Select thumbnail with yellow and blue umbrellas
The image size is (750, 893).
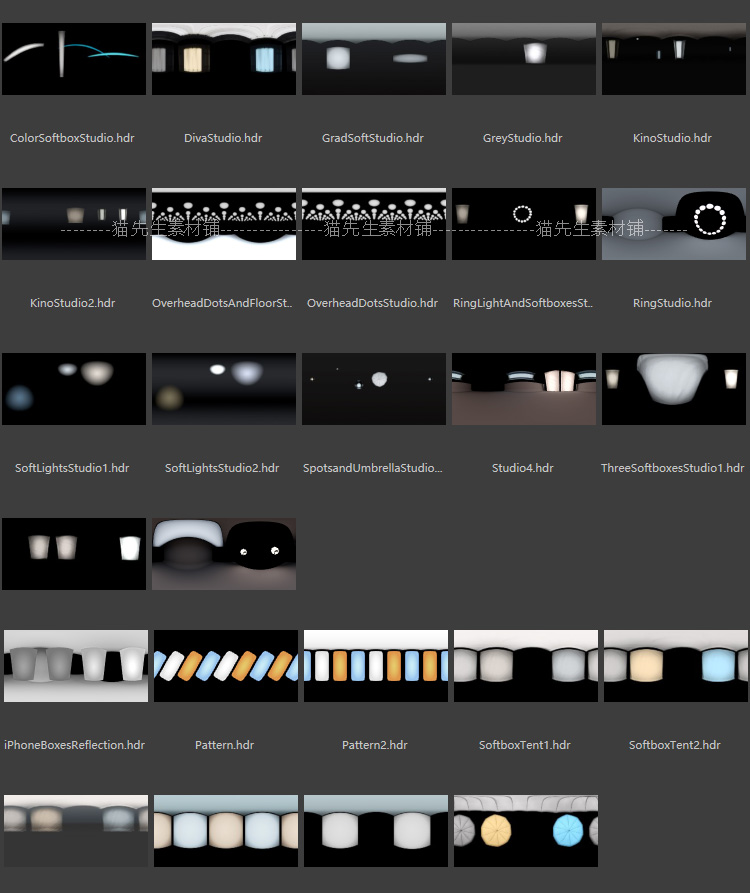click(526, 831)
